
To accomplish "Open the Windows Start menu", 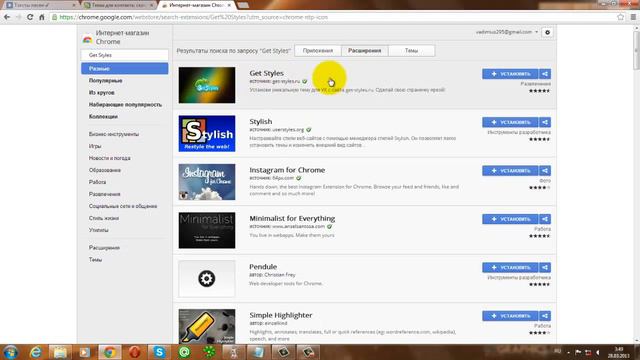I will point(11,352).
